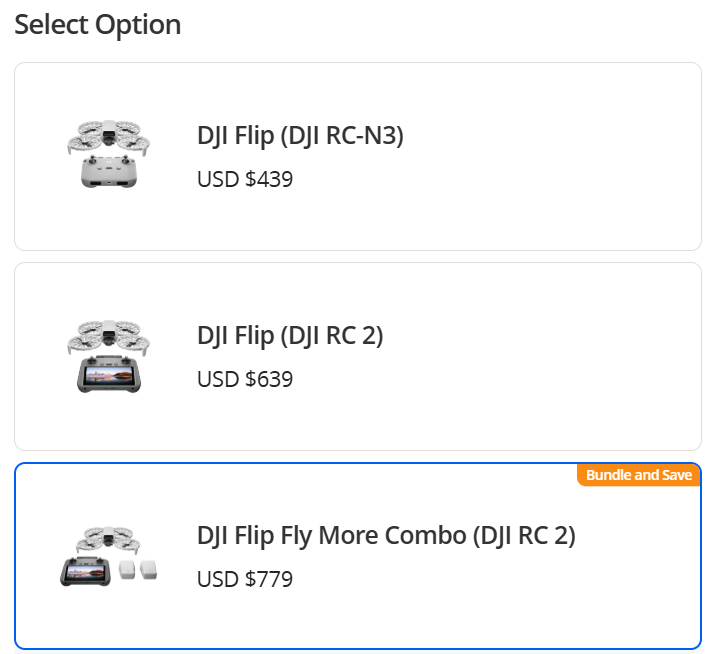Click the drone in the combo option image
This screenshot has width=705, height=654.
point(108,539)
